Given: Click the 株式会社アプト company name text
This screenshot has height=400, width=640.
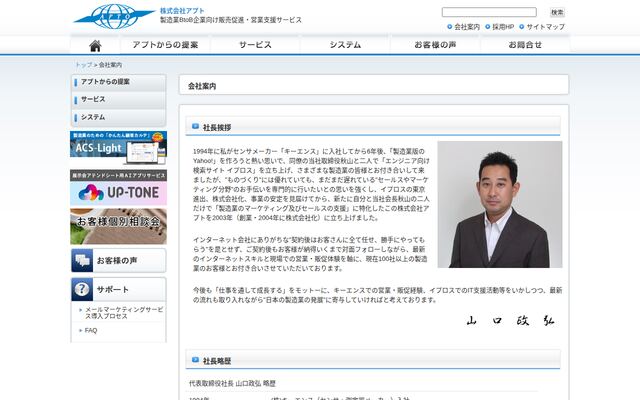Looking at the screenshot, I should coord(182,11).
